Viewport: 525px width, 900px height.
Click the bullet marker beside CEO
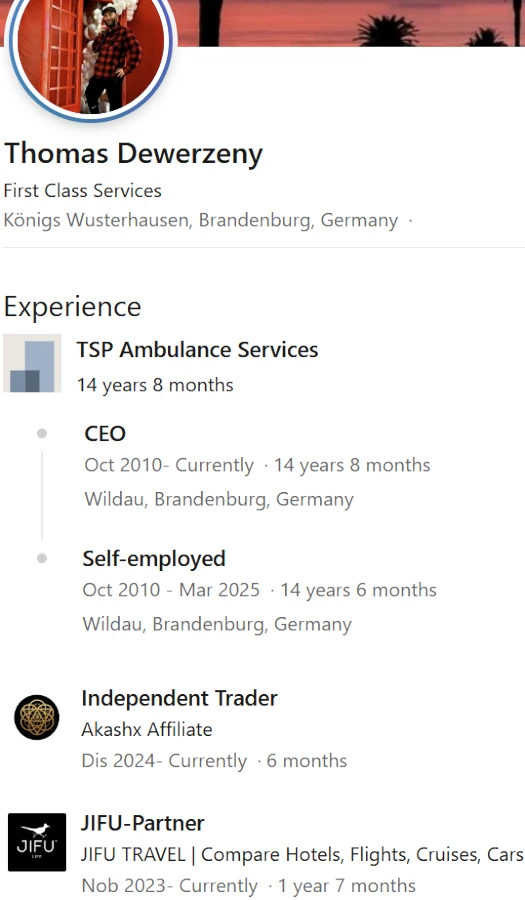tap(42, 433)
